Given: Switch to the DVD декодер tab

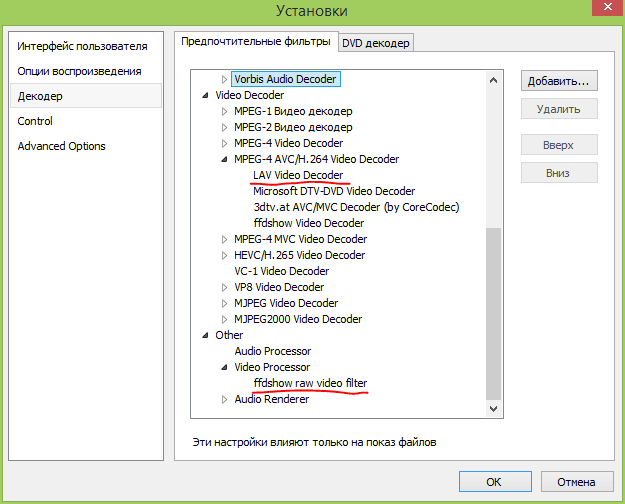Looking at the screenshot, I should point(375,42).
